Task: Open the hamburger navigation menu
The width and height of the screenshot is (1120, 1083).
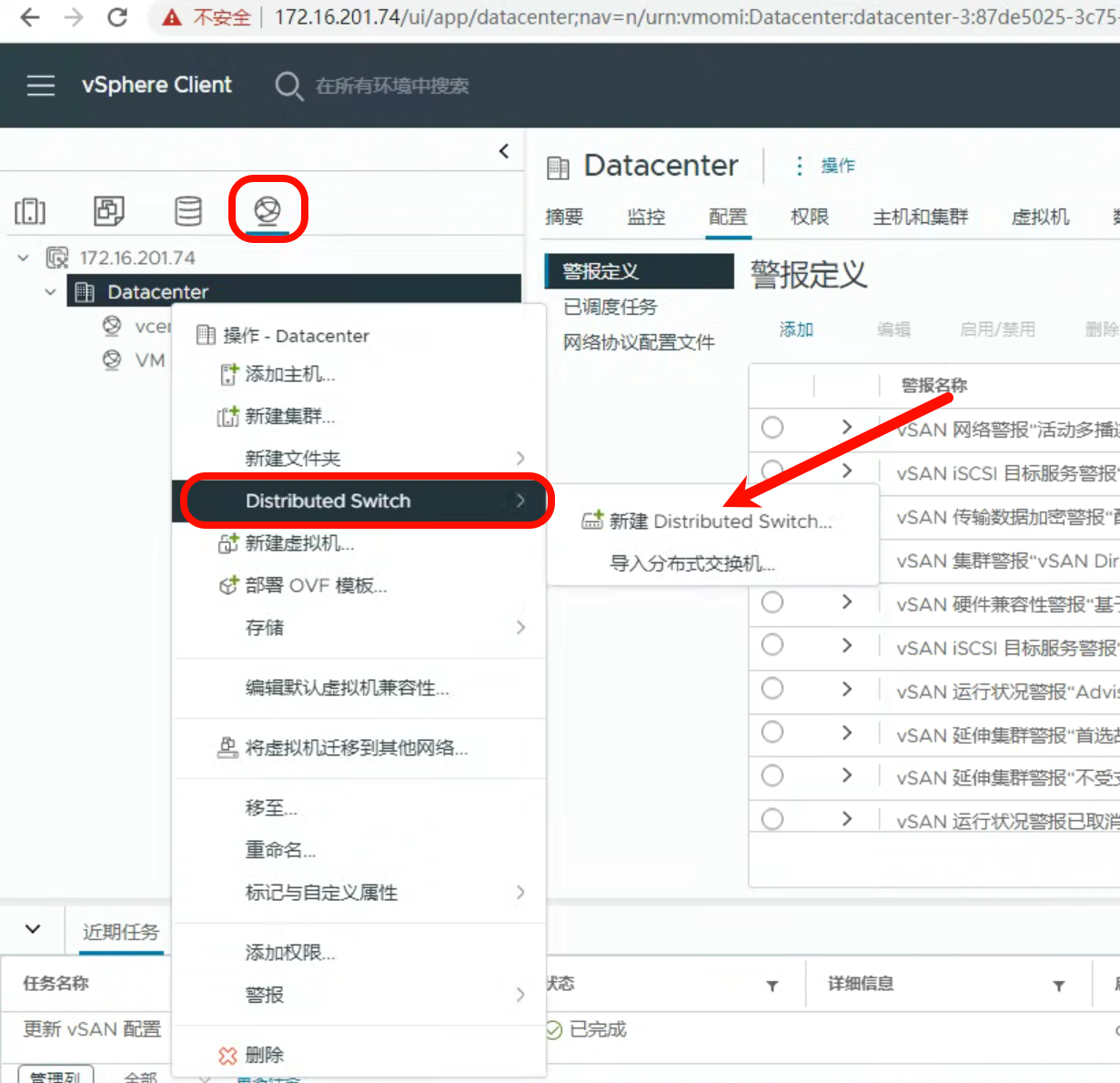Action: [41, 86]
